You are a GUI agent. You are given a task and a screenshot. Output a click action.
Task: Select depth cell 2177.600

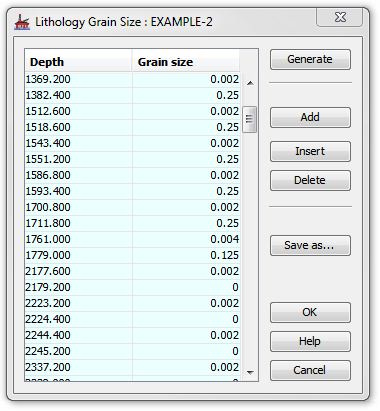pos(79,271)
